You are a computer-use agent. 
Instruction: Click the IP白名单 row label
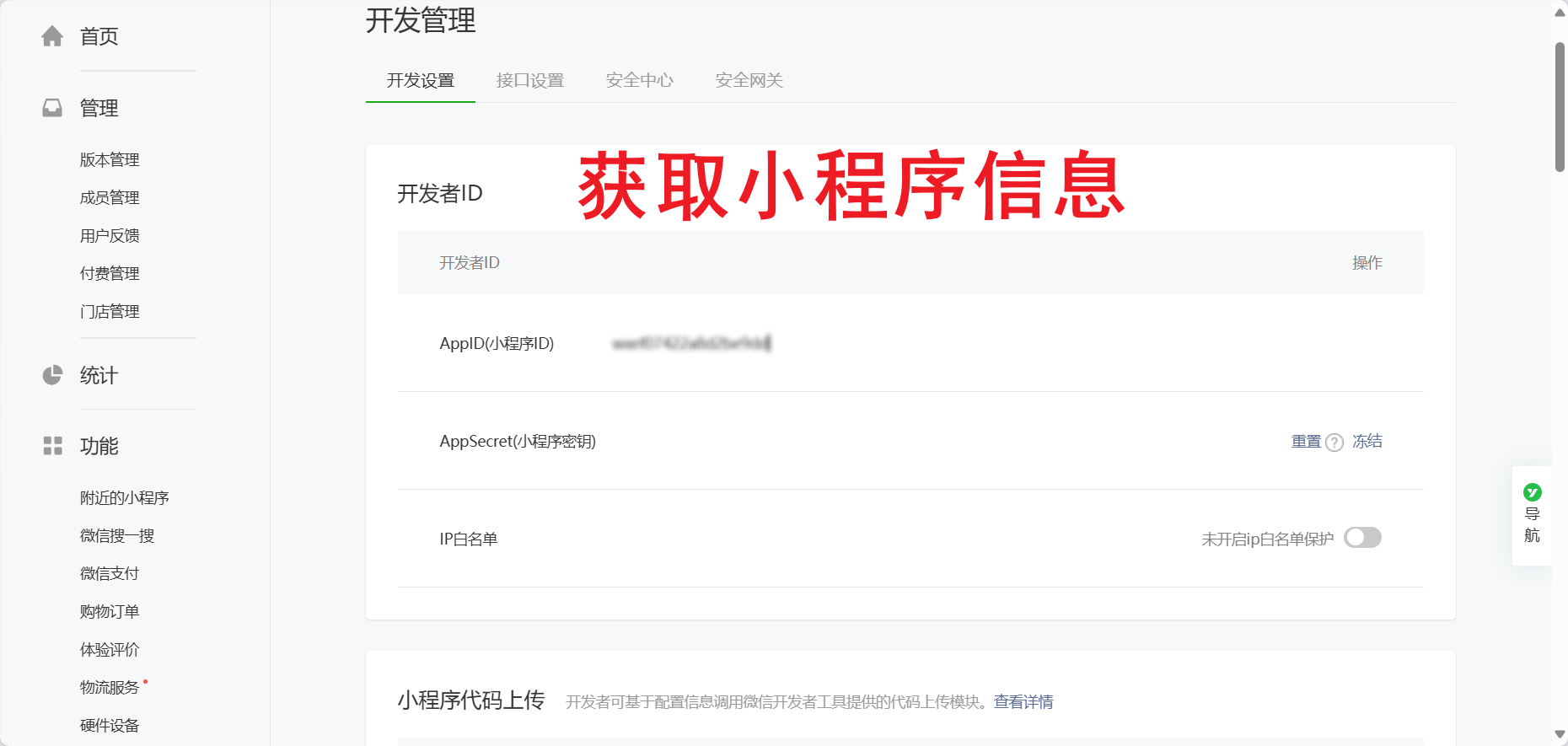469,539
